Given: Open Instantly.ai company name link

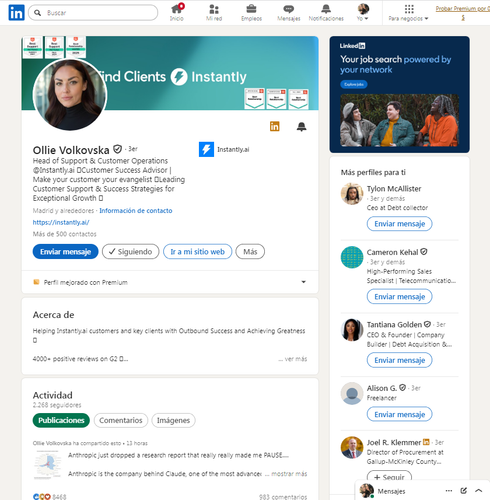Looking at the screenshot, I should tap(233, 149).
